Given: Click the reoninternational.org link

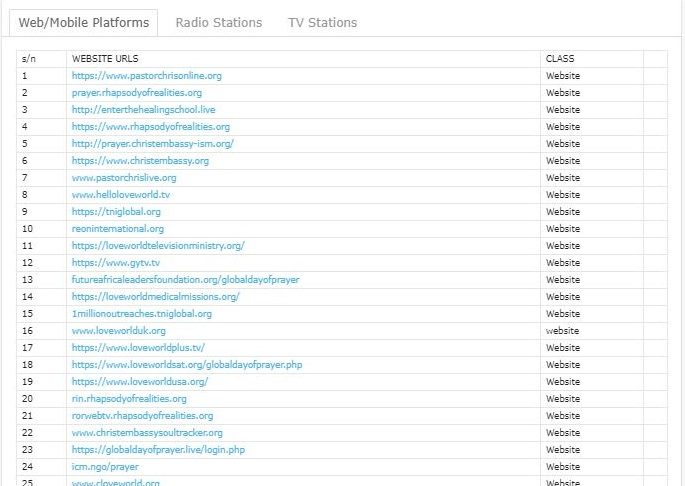Looking at the screenshot, I should (117, 229).
